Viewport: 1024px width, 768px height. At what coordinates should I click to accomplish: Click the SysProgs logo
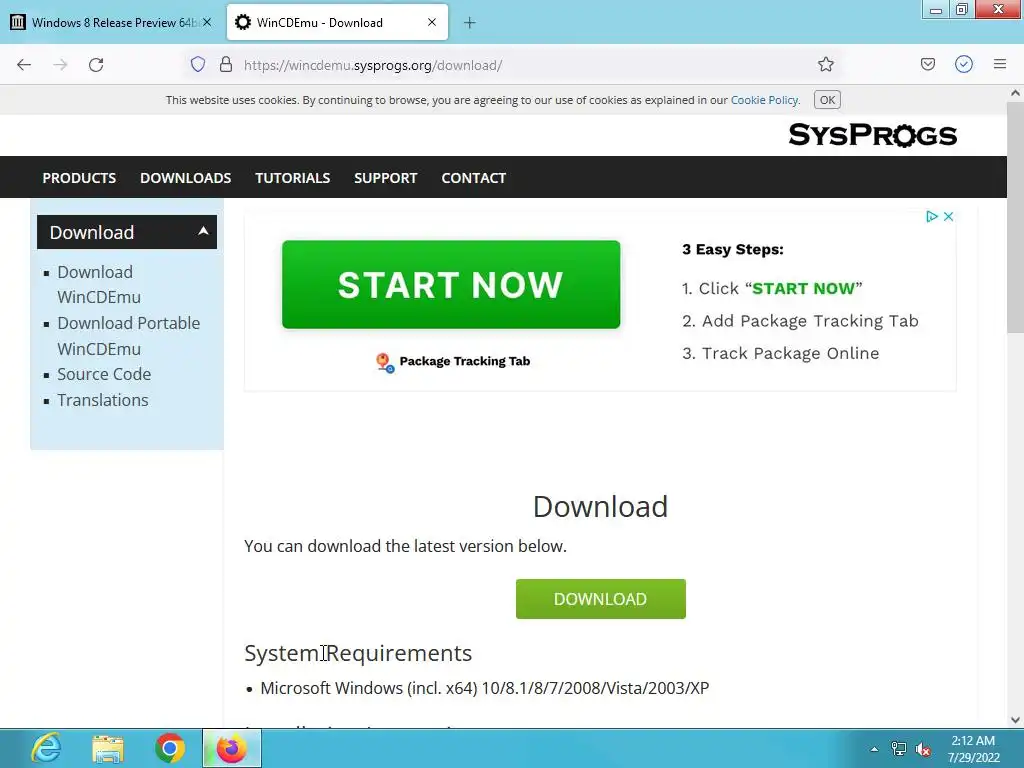[872, 135]
